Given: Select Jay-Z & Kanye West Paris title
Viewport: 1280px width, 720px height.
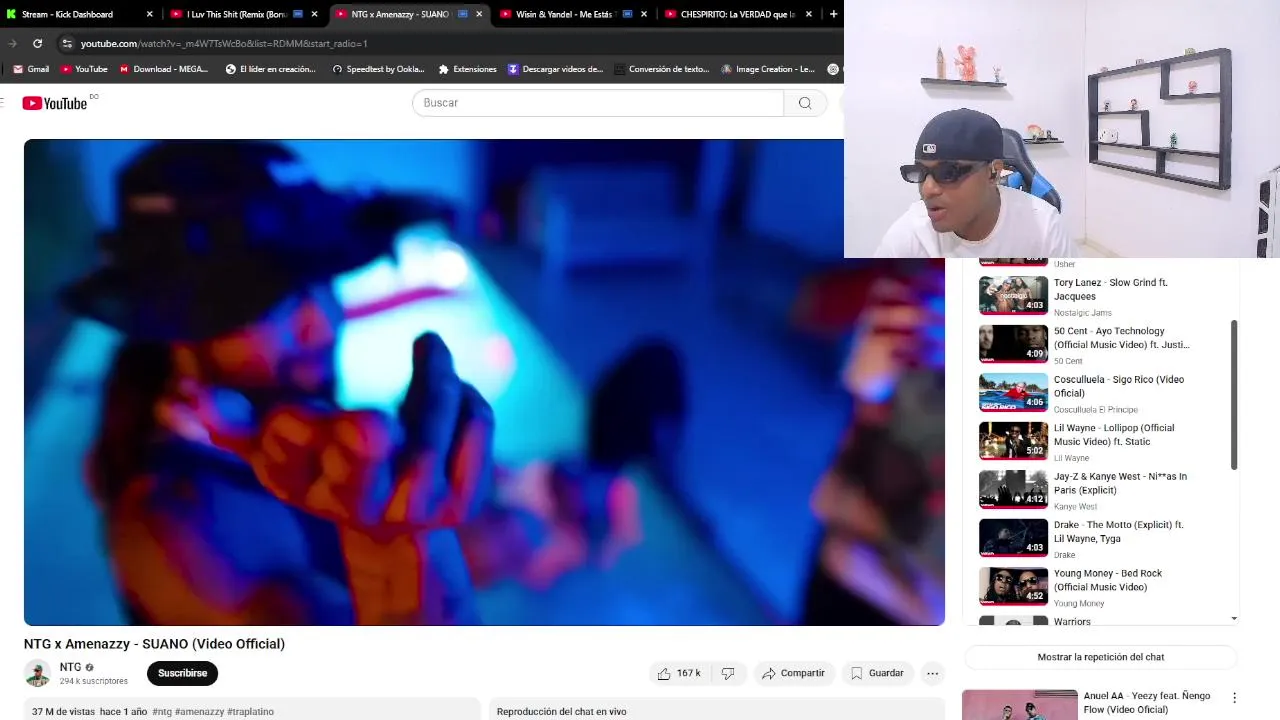Looking at the screenshot, I should [x=1120, y=483].
